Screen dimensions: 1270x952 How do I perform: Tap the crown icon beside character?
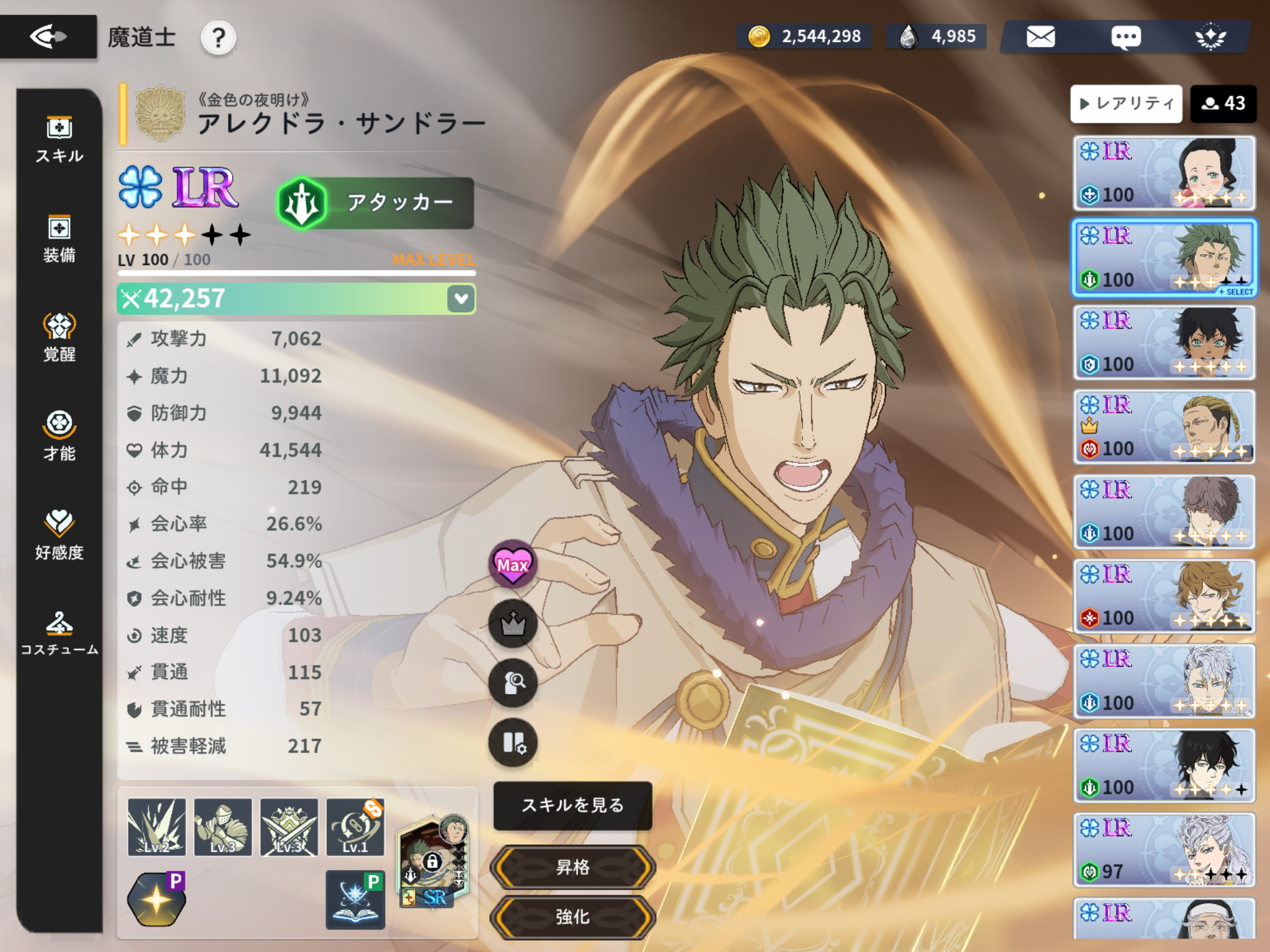pos(512,623)
